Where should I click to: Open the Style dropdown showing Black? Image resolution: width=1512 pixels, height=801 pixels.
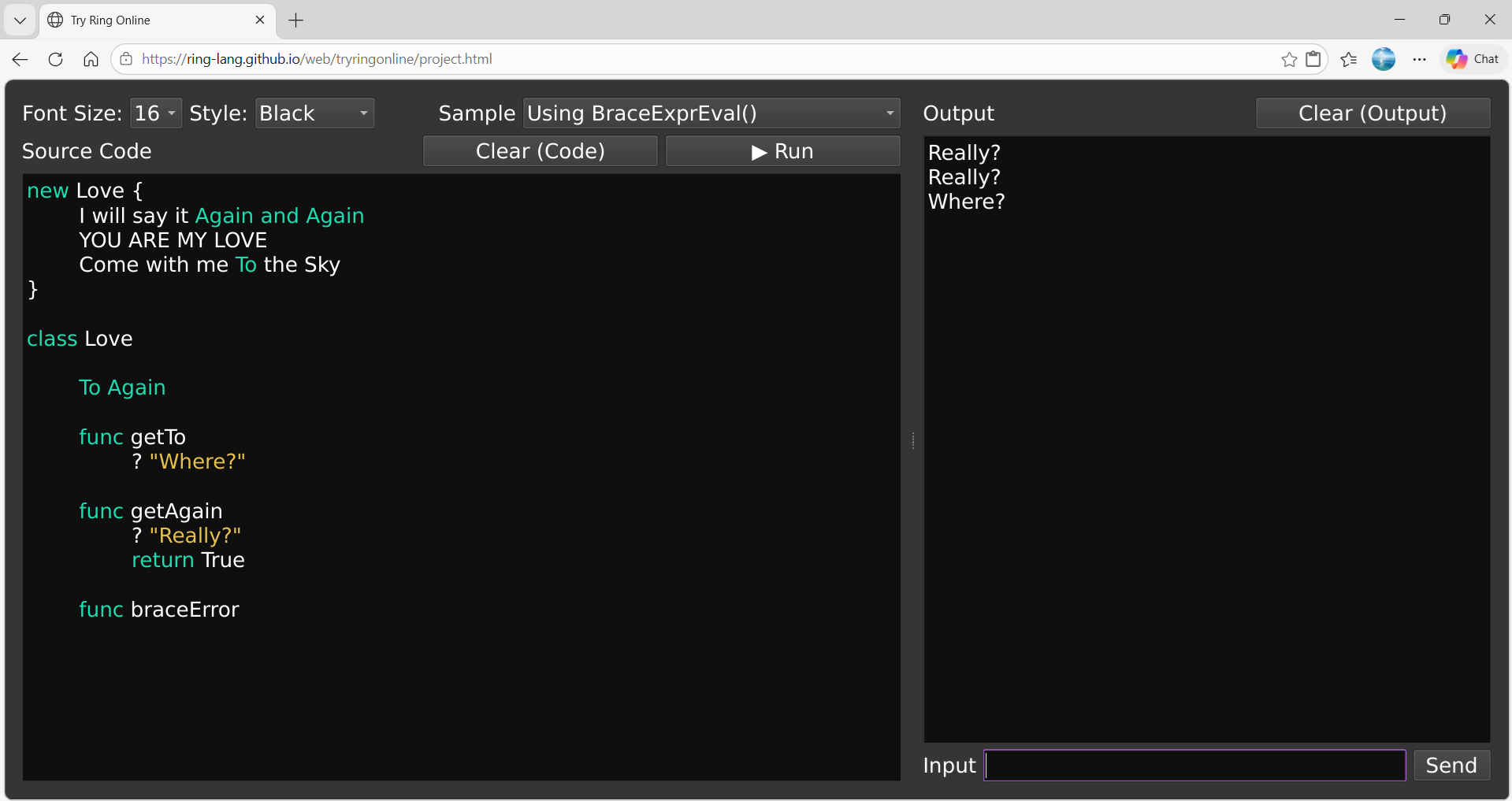(314, 113)
